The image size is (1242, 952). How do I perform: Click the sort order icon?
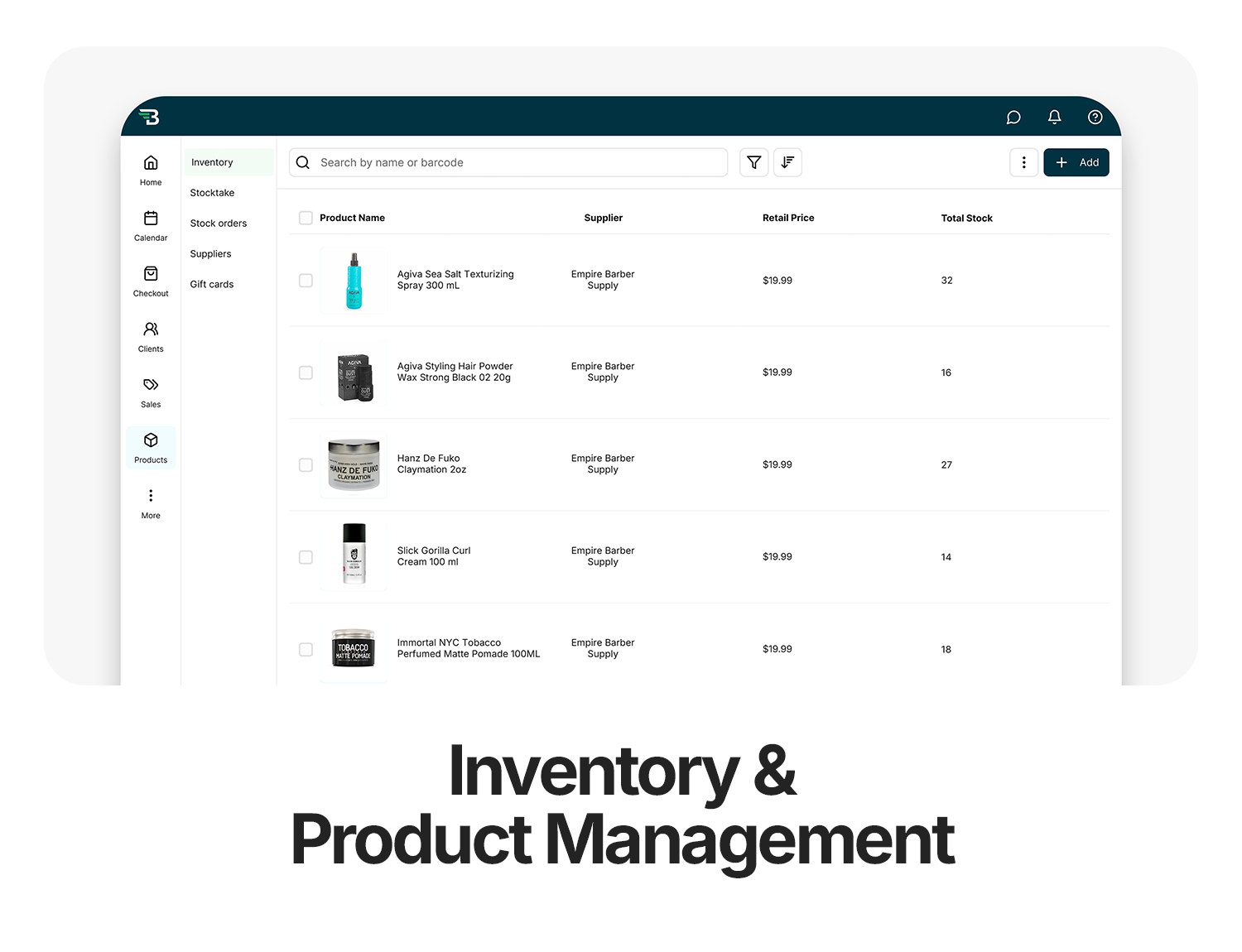pyautogui.click(x=787, y=162)
